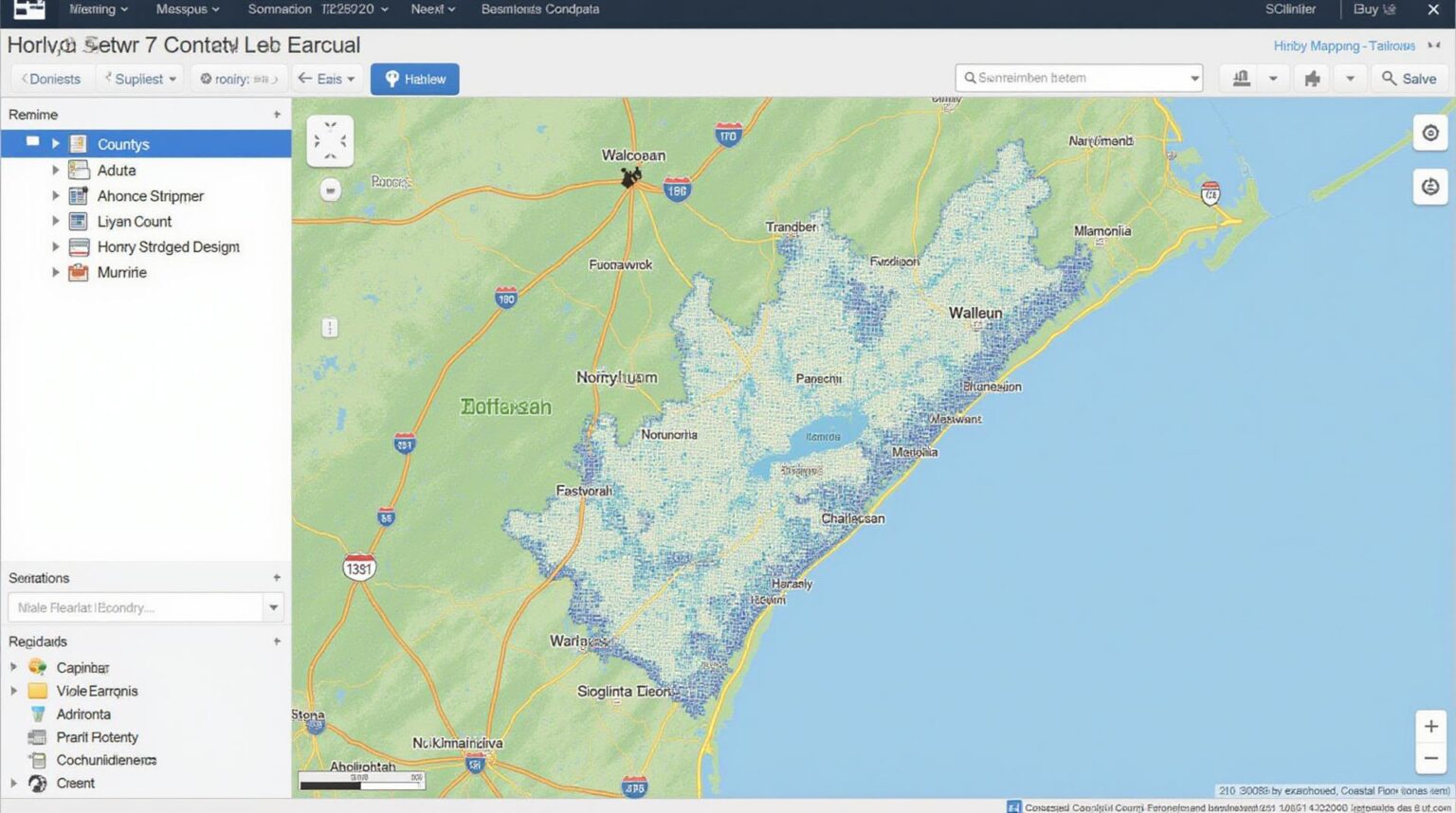Click the small round toggle below extent button

(330, 190)
